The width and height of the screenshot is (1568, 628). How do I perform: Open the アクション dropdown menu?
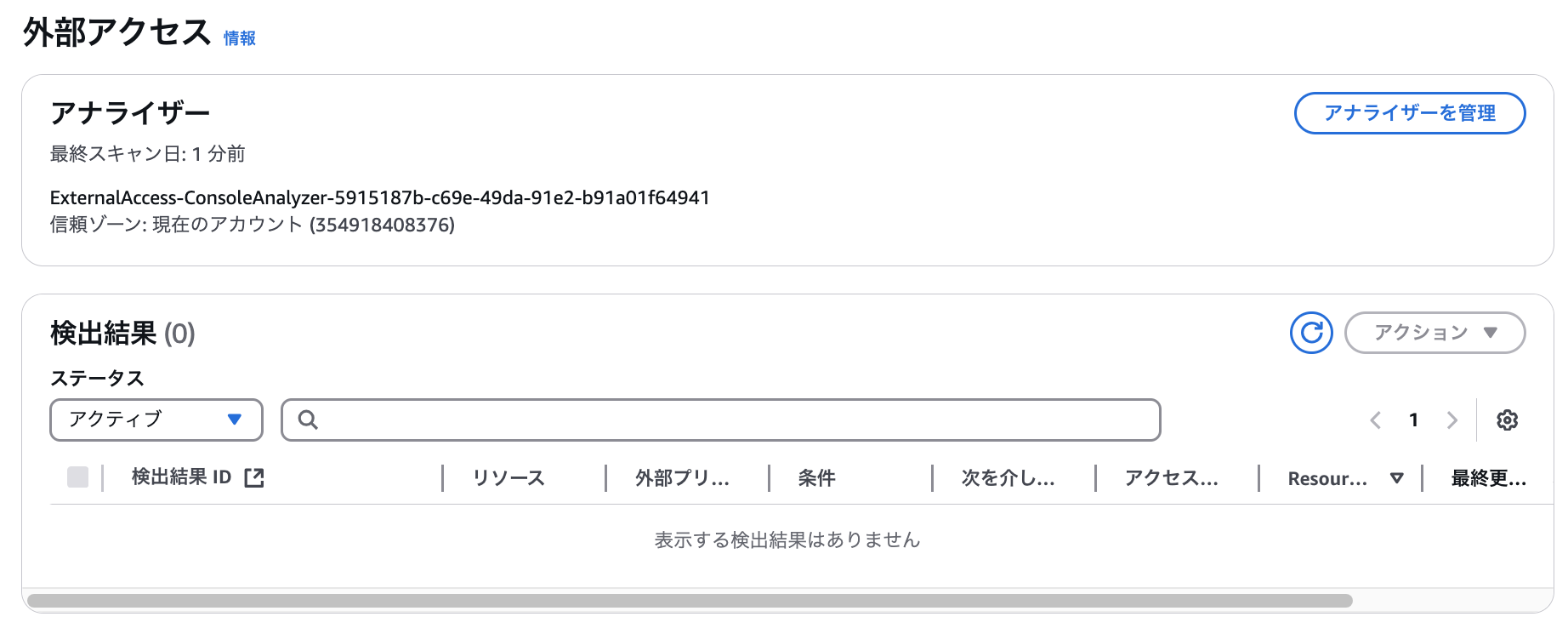tap(1434, 333)
